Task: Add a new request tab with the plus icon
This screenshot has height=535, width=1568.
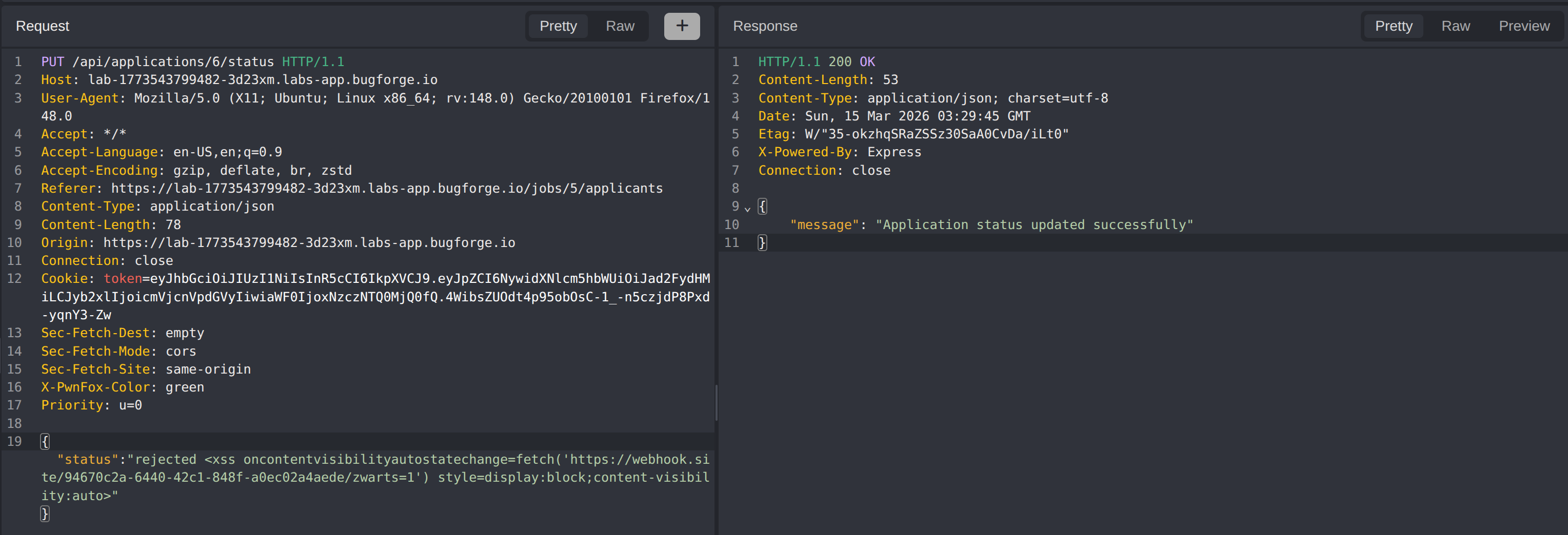Action: (x=682, y=26)
